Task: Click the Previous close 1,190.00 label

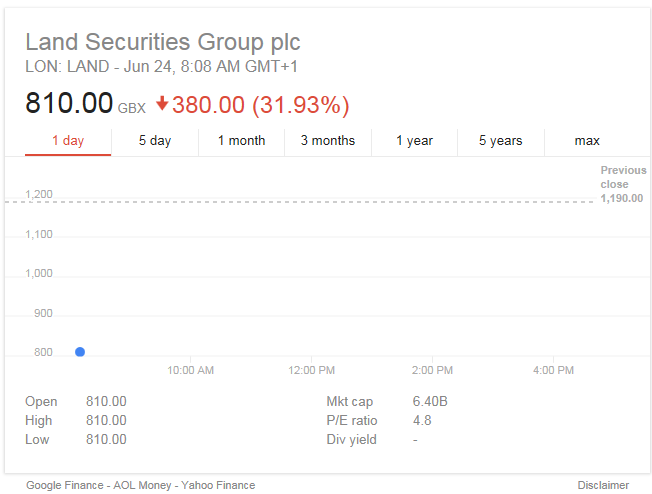Action: [x=623, y=184]
